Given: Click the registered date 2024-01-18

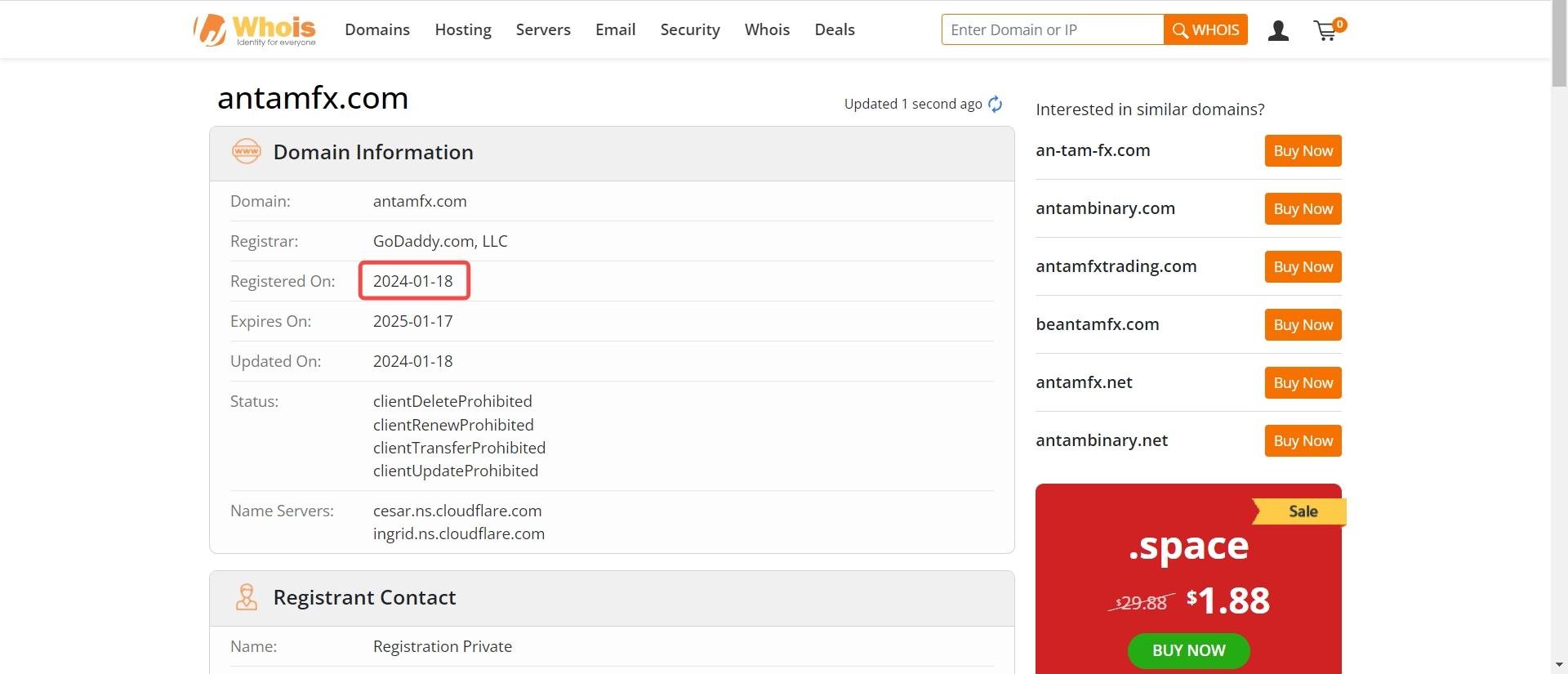Looking at the screenshot, I should tap(413, 281).
